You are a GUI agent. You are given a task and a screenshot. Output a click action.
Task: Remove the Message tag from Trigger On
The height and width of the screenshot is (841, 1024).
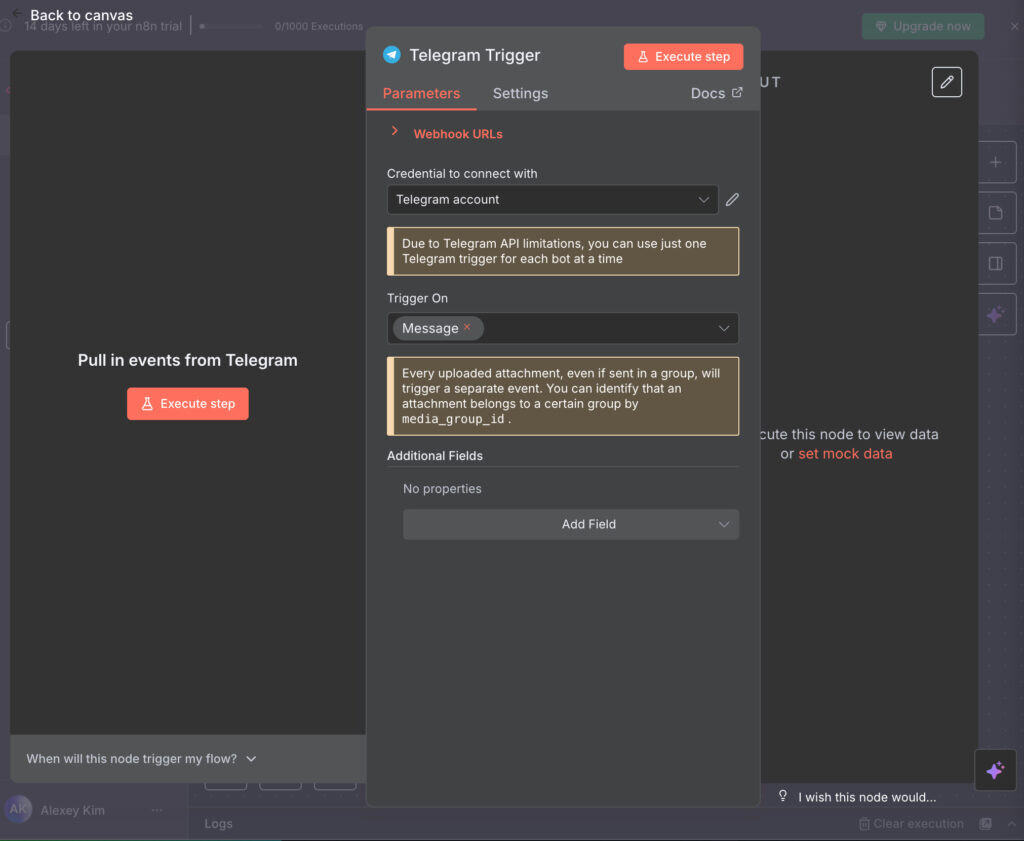(x=467, y=327)
